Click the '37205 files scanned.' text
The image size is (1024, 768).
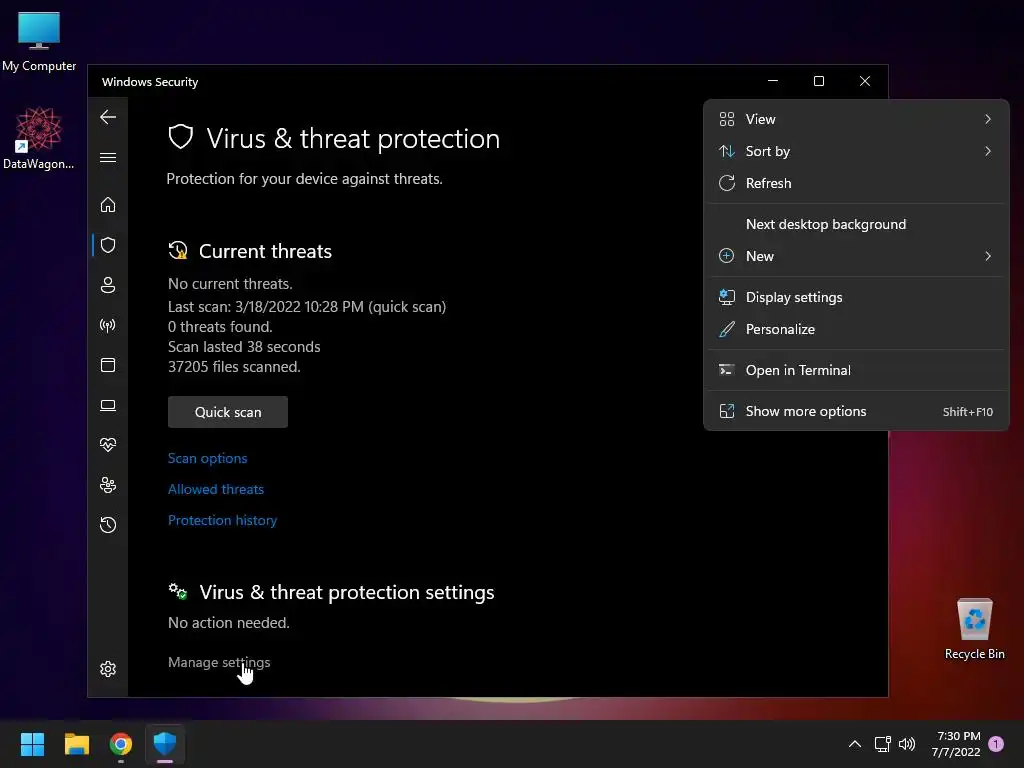tap(234, 367)
